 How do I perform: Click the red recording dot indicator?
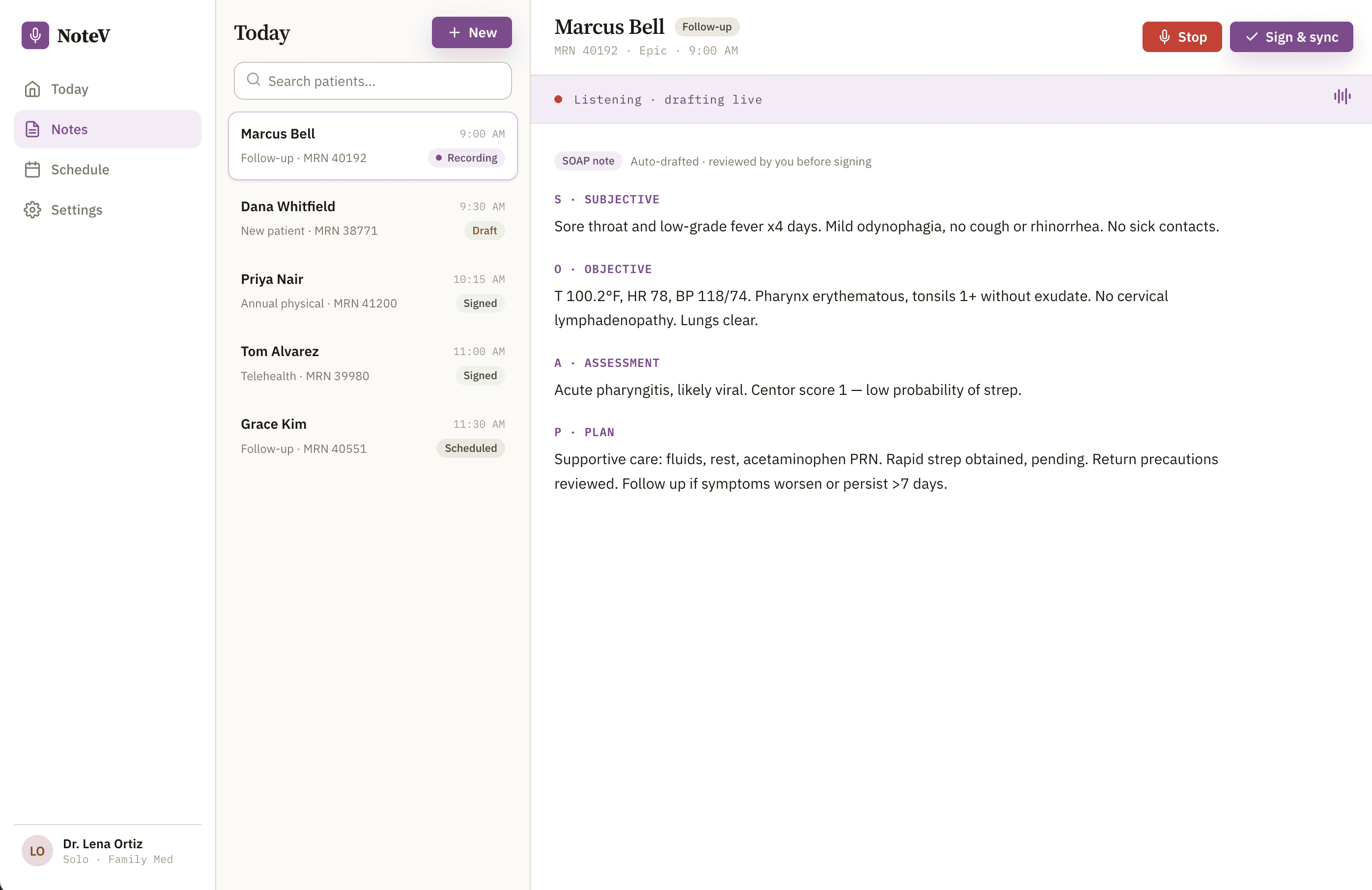pyautogui.click(x=558, y=99)
